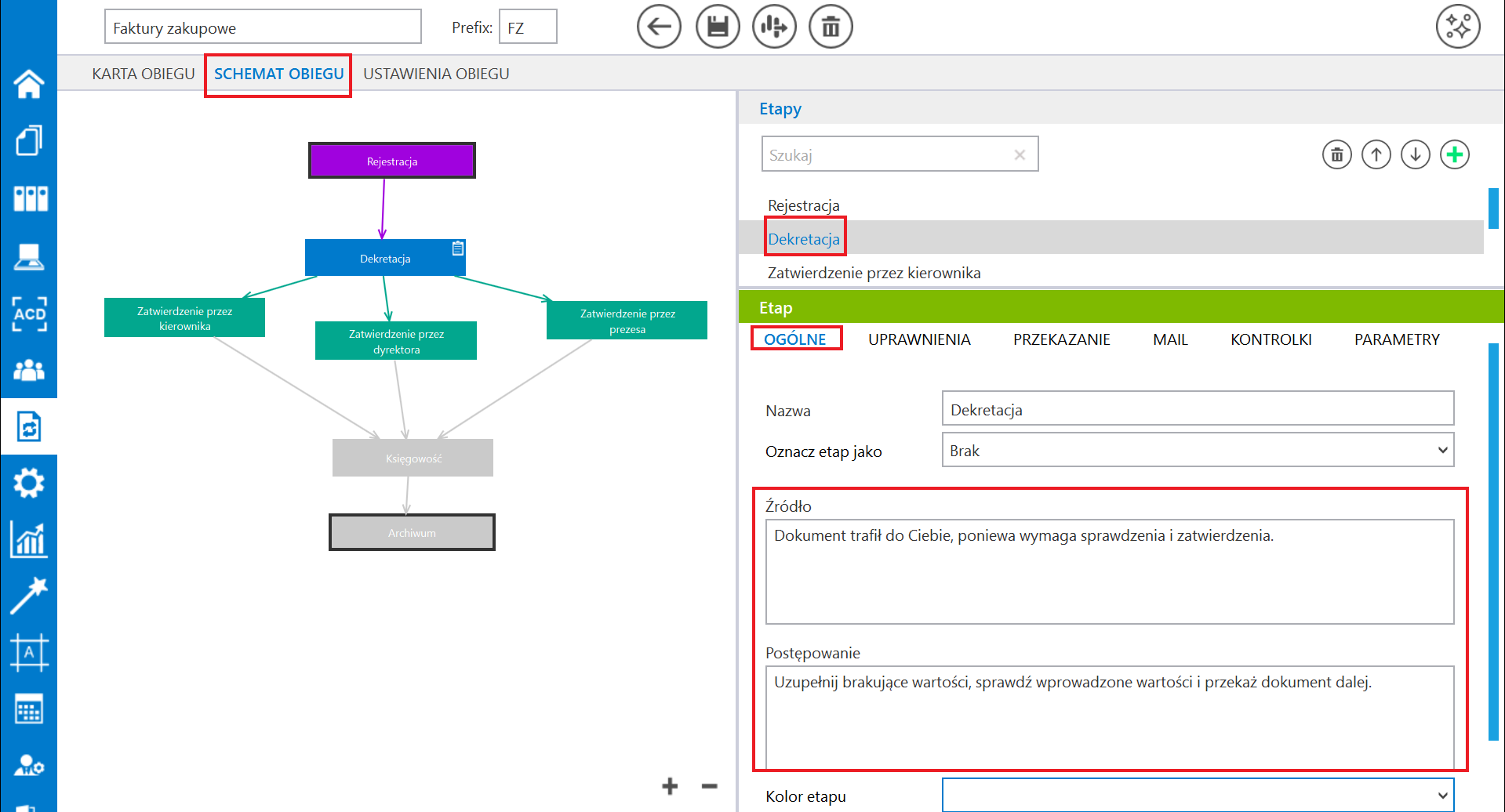Move stage down with arrow icon

[1416, 154]
